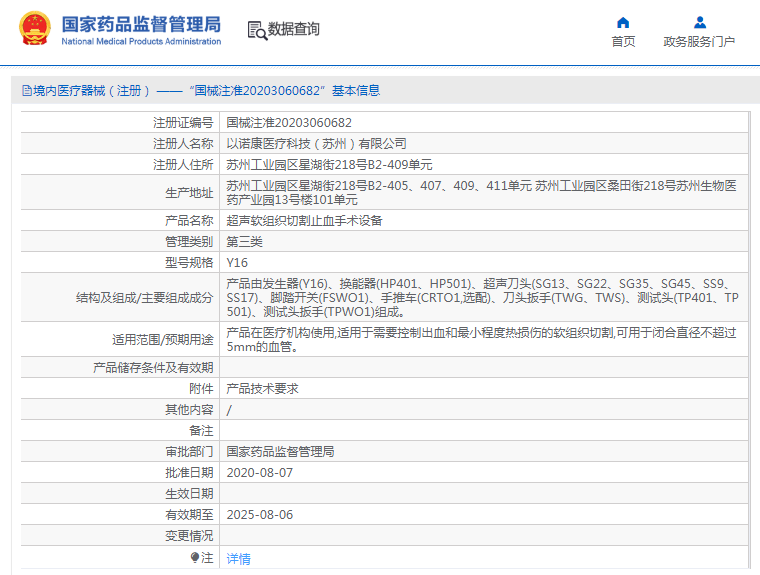This screenshot has width=760, height=575.
Task: Click the 首页 home icon
Action: 623,23
